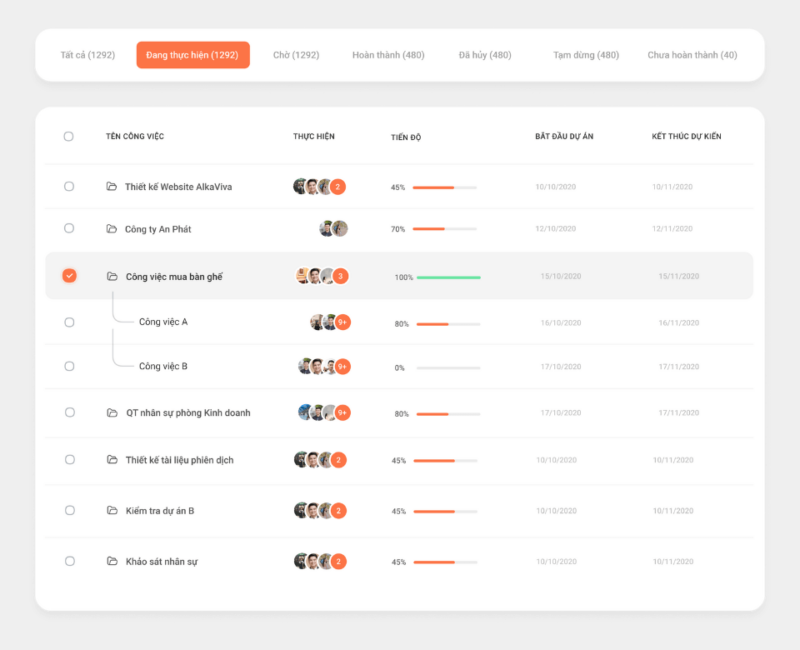Click 80% progress bar of Công việc A

(448, 324)
